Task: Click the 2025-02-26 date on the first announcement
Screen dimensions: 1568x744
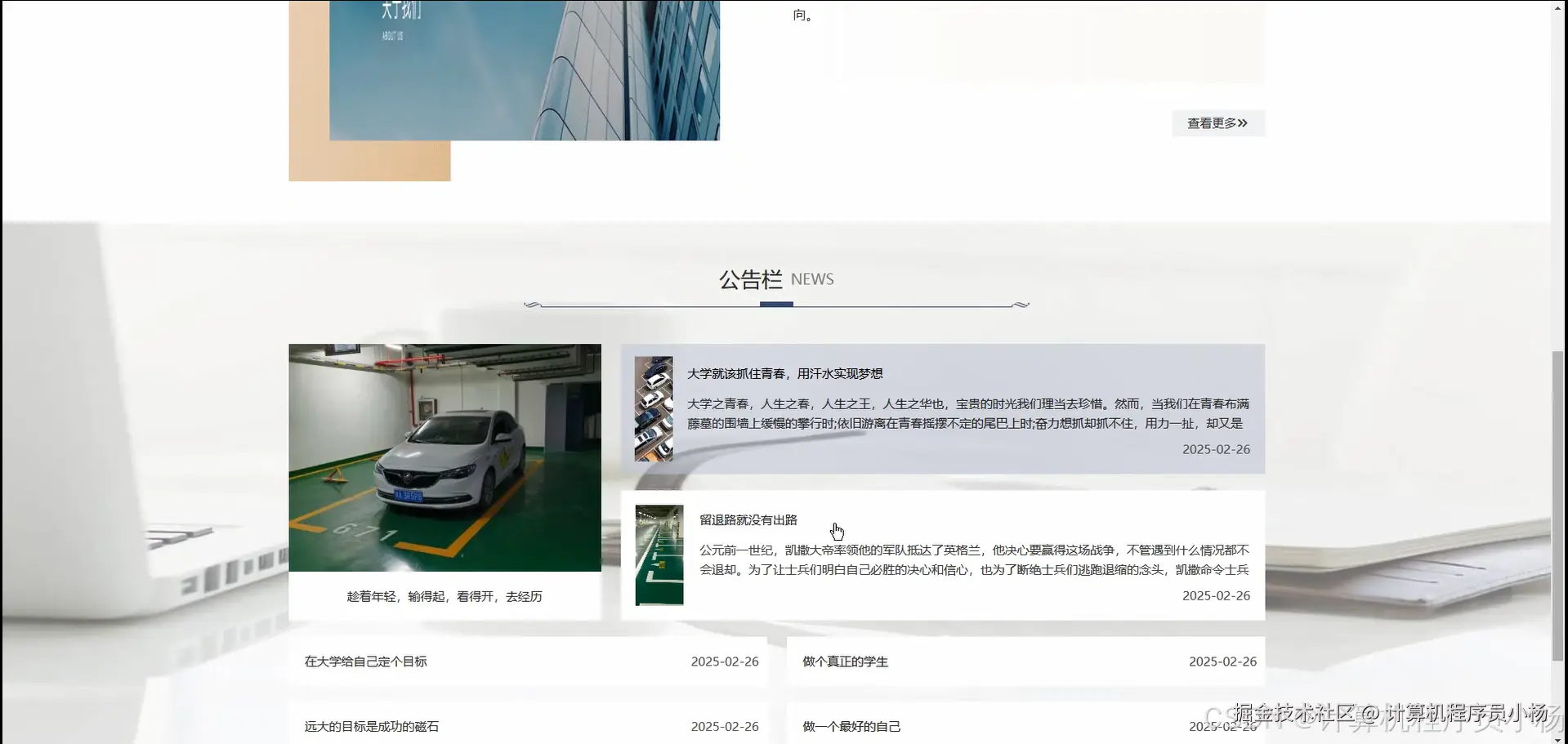Action: [1216, 449]
